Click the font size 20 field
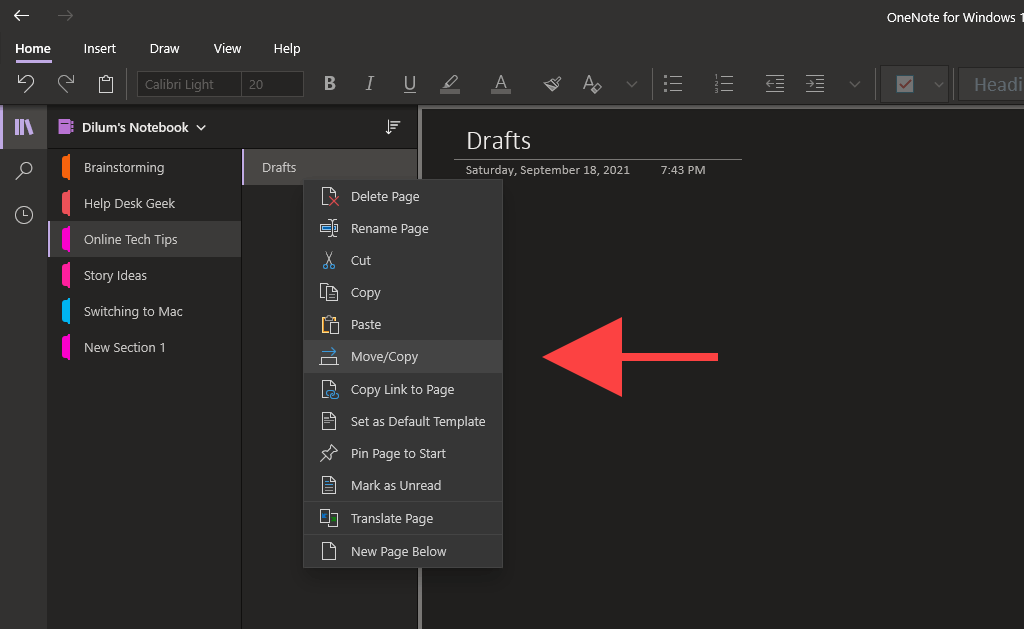Image resolution: width=1024 pixels, height=629 pixels. click(272, 84)
